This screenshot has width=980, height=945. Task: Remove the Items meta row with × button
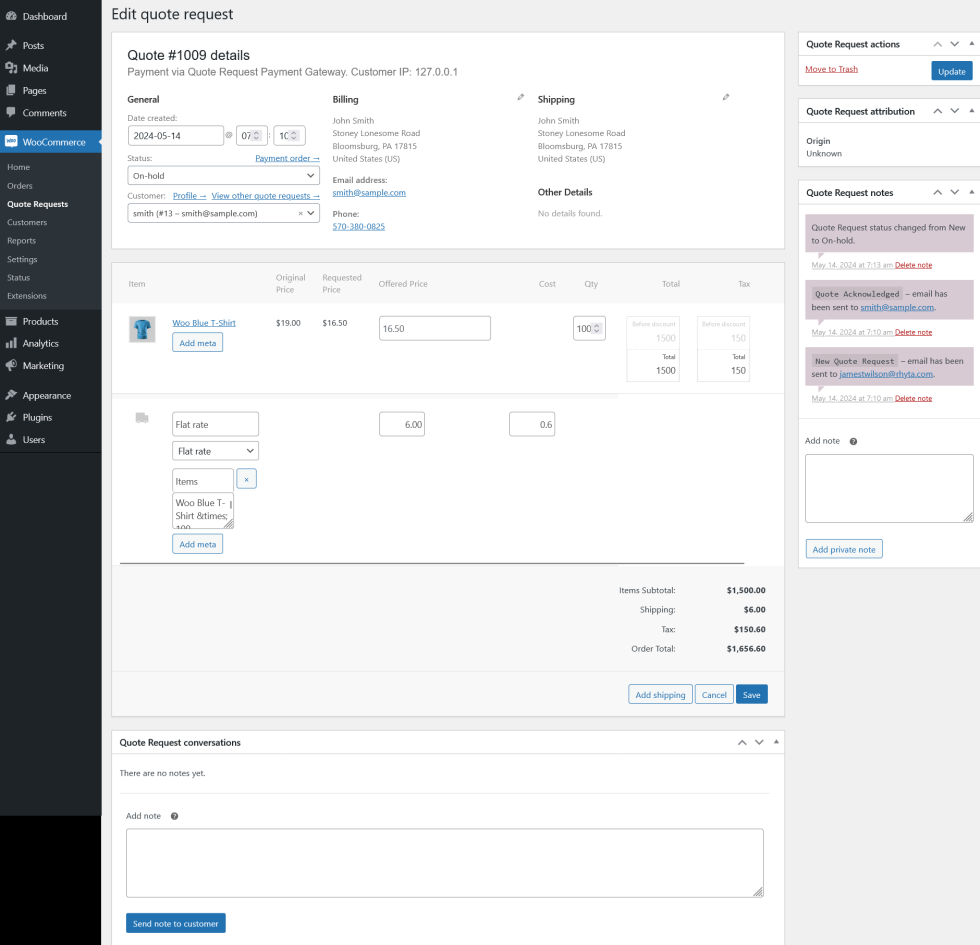pyautogui.click(x=247, y=479)
